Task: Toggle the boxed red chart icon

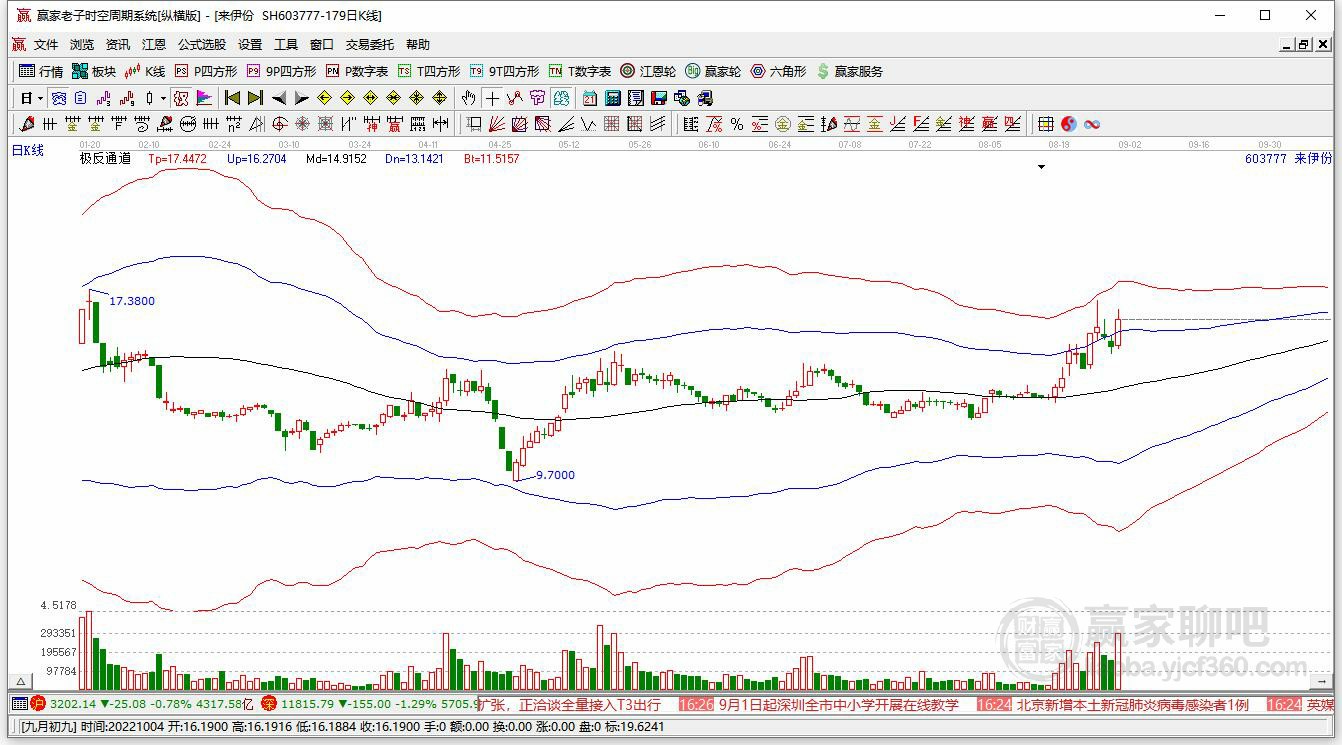Action: [181, 98]
